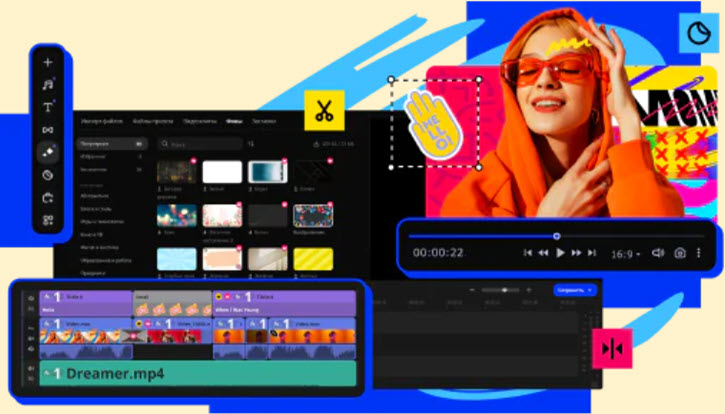The height and width of the screenshot is (414, 725).
Task: Click the timeline zoom slider
Action: point(500,290)
